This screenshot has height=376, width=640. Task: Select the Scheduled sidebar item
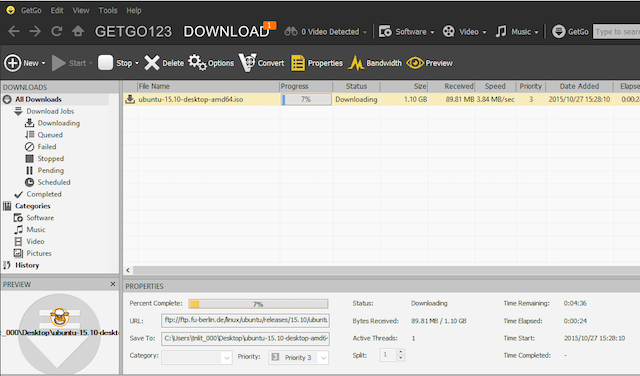[54, 182]
